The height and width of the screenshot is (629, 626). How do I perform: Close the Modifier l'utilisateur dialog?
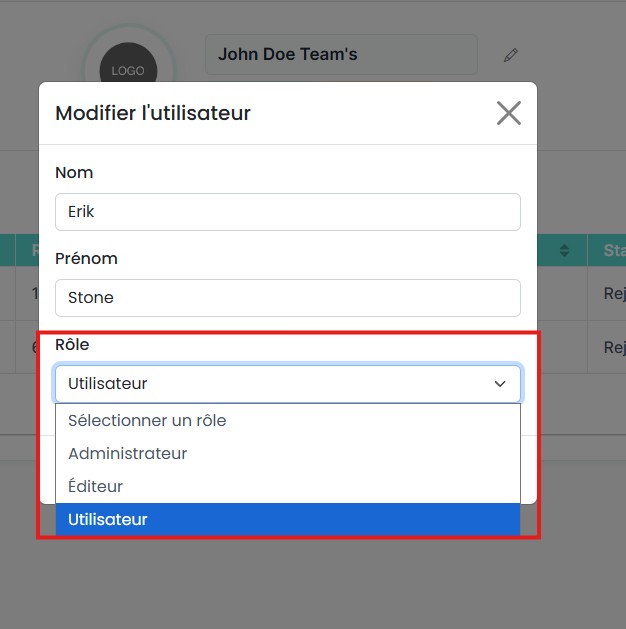[x=509, y=113]
